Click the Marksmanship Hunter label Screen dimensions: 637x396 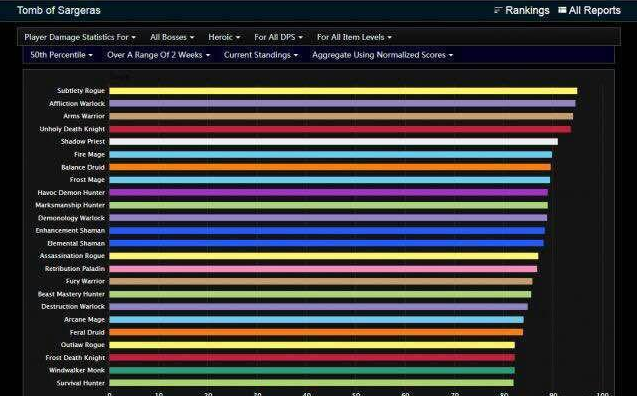point(70,205)
